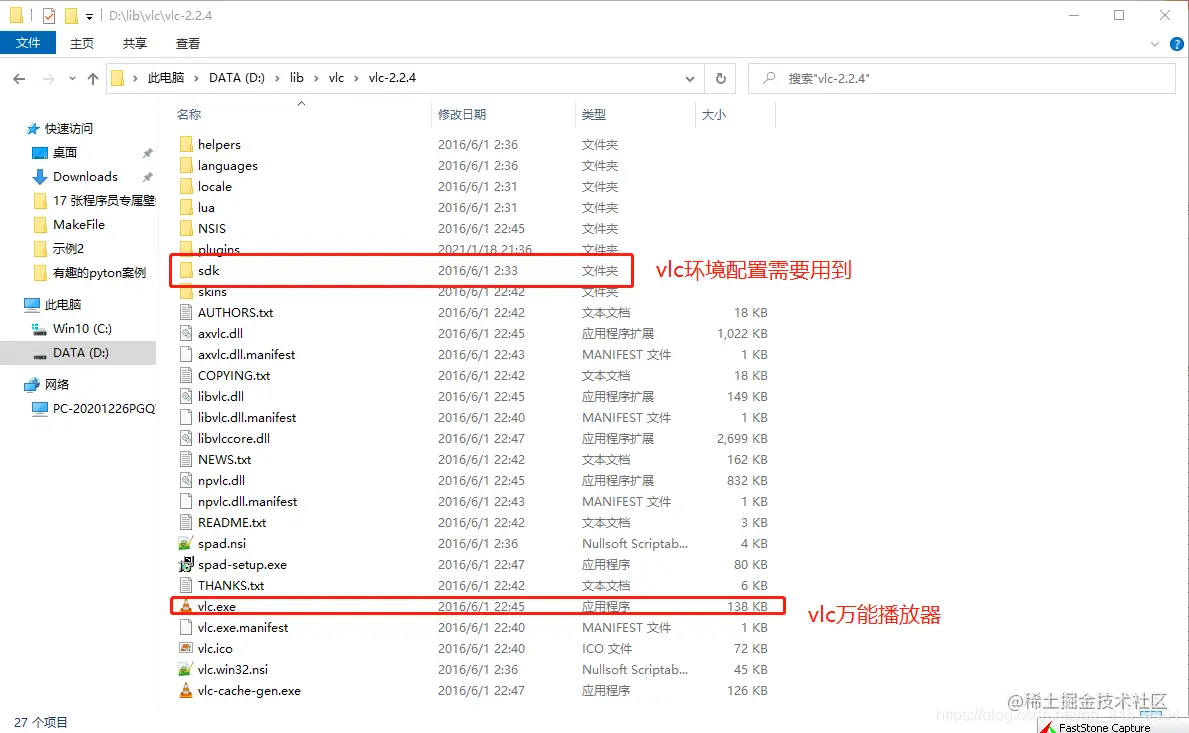Viewport: 1189px width, 733px height.
Task: Click vlc in address breadcrumb
Action: click(336, 78)
